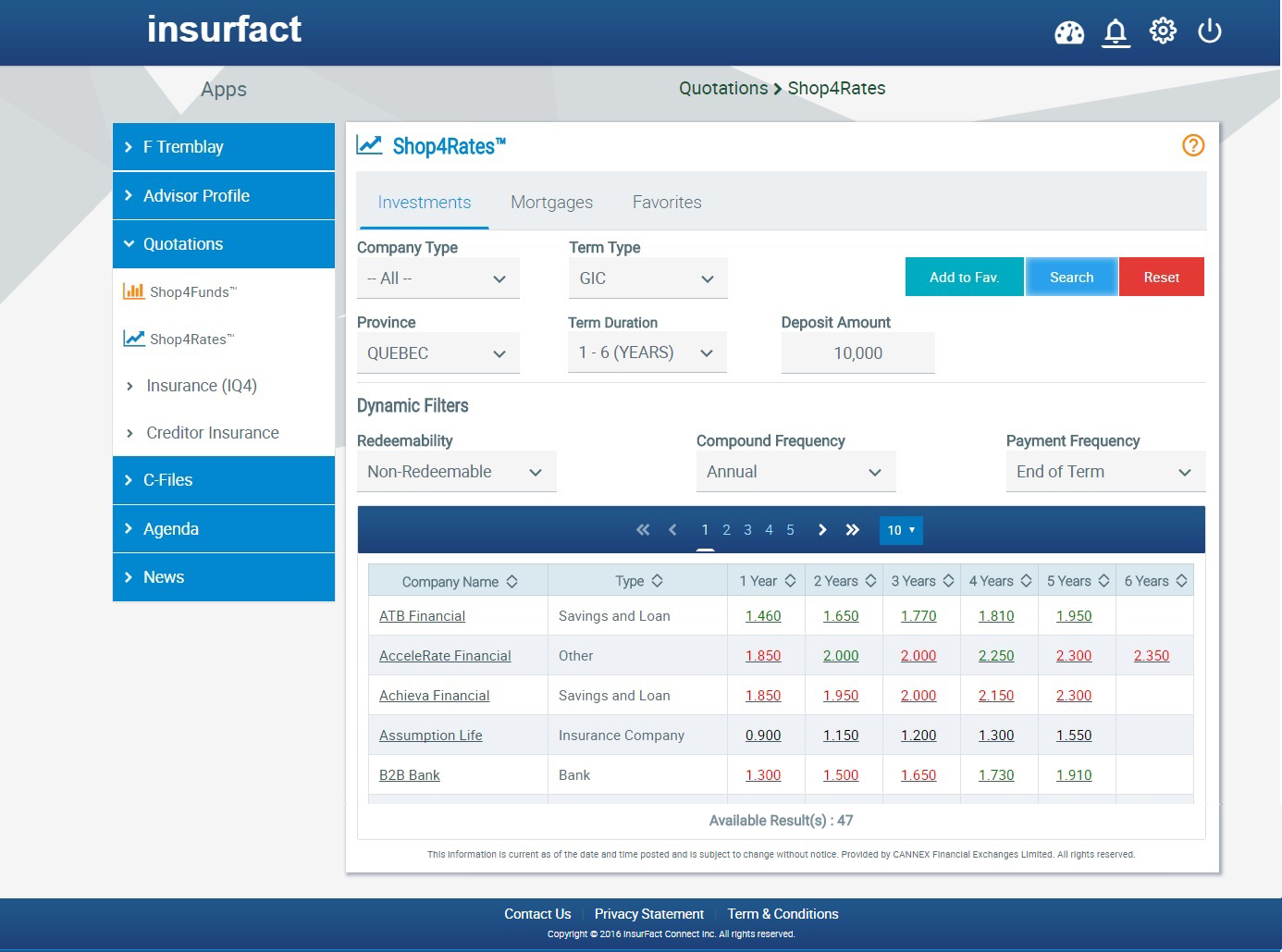The height and width of the screenshot is (952, 1282).
Task: Expand the C-Files section
Action: pyautogui.click(x=224, y=480)
